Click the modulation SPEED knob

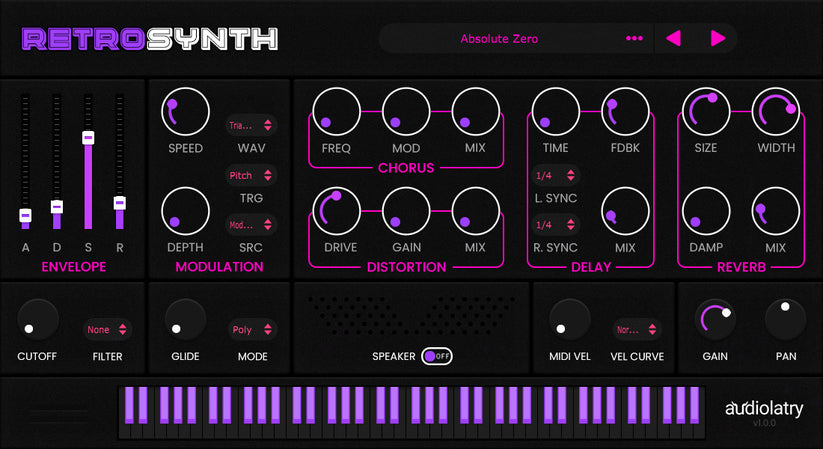point(185,112)
